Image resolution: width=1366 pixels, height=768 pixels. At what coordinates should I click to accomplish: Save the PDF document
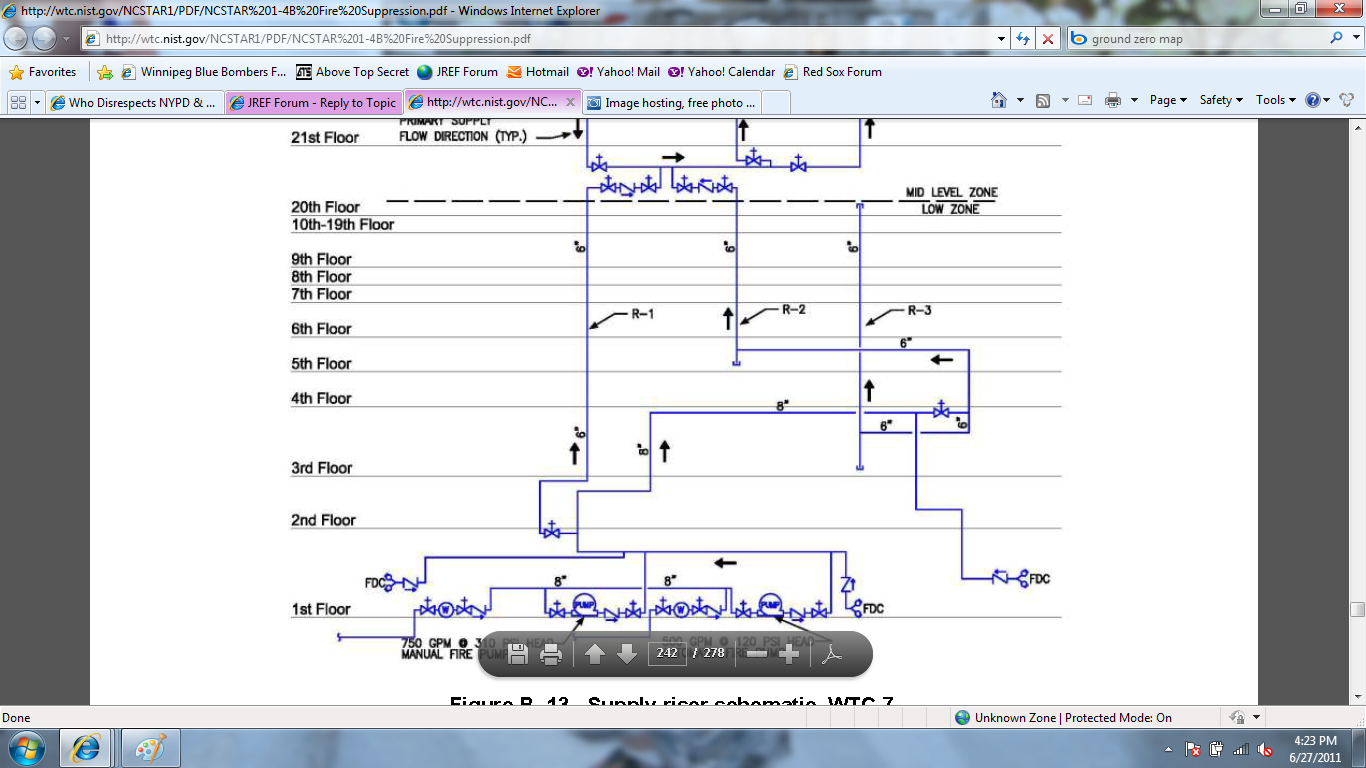coord(516,654)
